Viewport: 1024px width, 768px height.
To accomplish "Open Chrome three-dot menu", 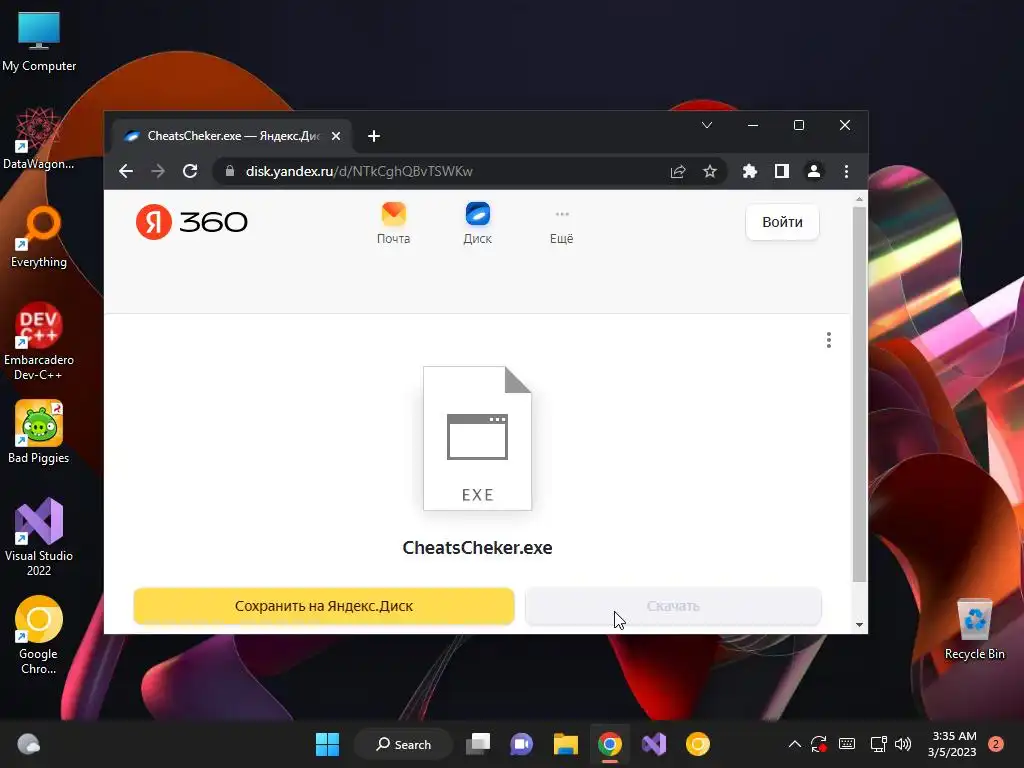I will [x=846, y=171].
